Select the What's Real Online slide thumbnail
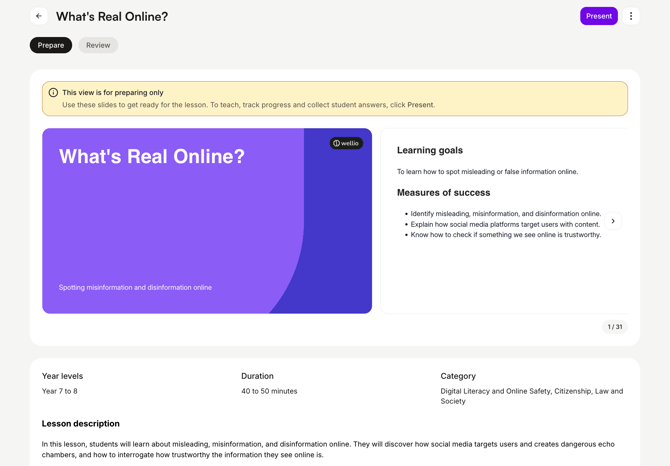Image resolution: width=670 pixels, height=466 pixels. click(x=207, y=221)
